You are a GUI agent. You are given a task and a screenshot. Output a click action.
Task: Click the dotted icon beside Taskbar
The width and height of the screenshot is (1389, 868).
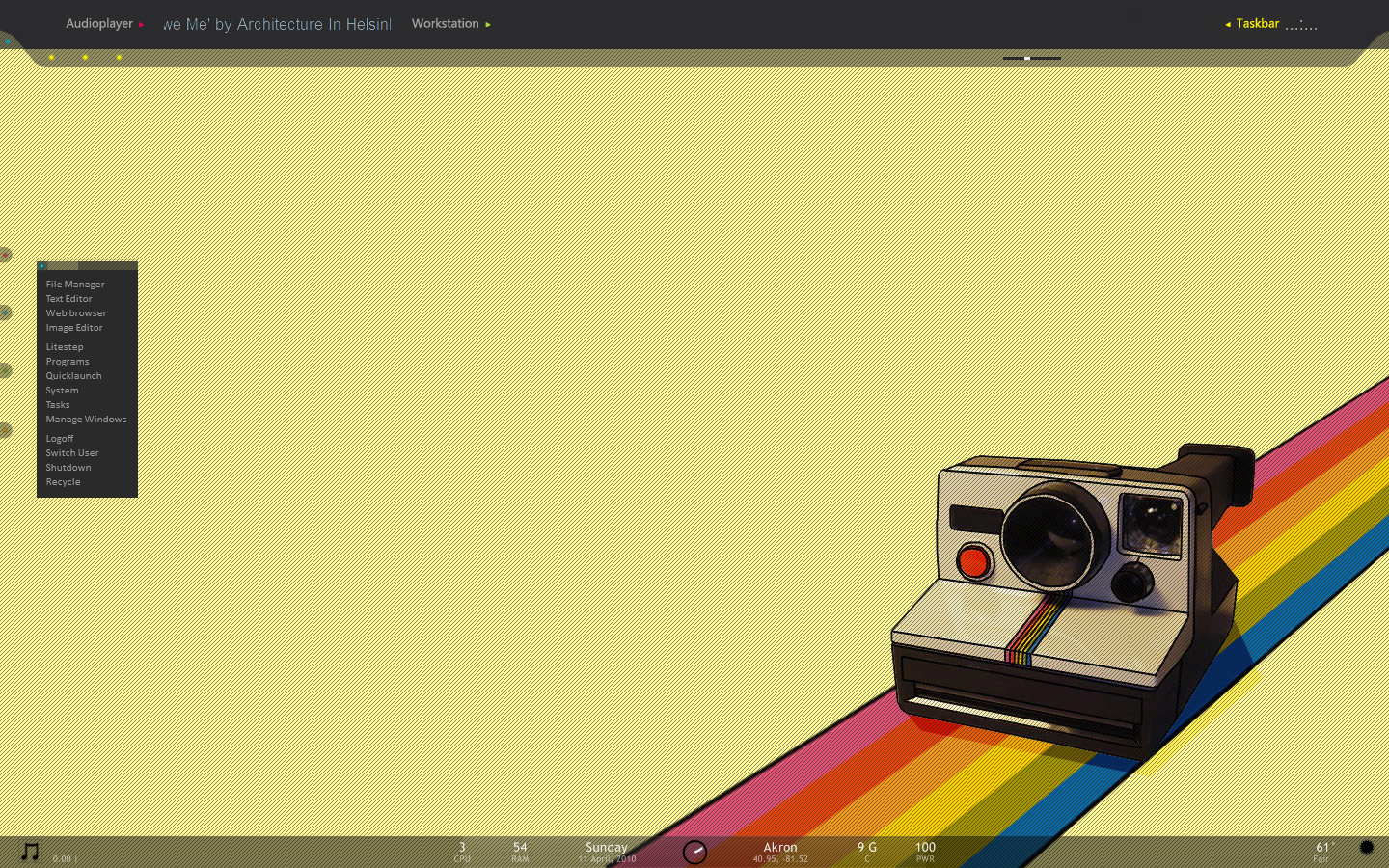1301,25
